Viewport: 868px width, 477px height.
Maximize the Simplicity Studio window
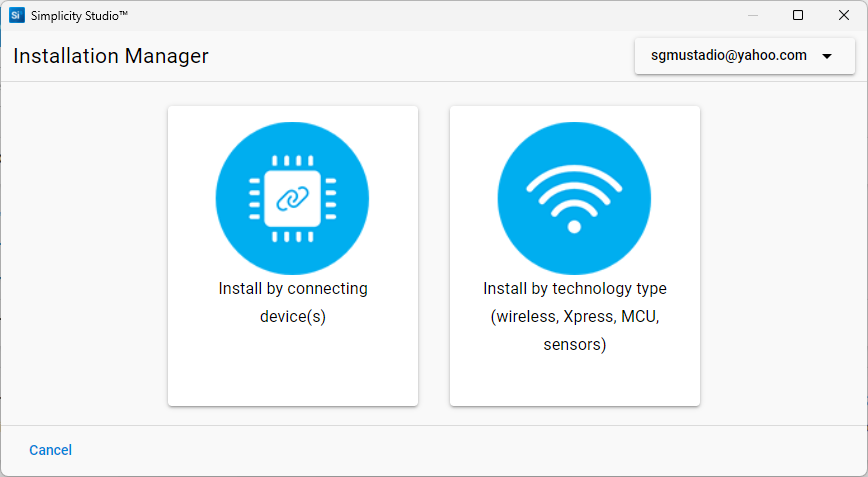pyautogui.click(x=798, y=15)
